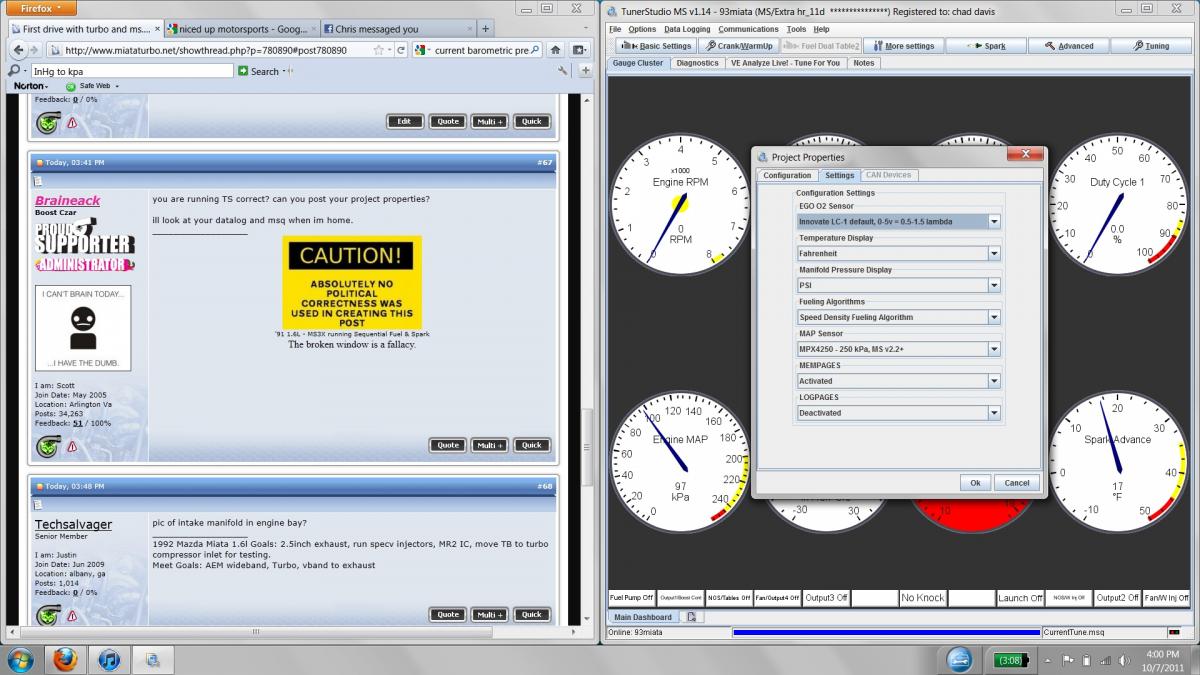Open the Manifold Pressure Display dropdown
This screenshot has height=675, width=1200.
[x=993, y=285]
